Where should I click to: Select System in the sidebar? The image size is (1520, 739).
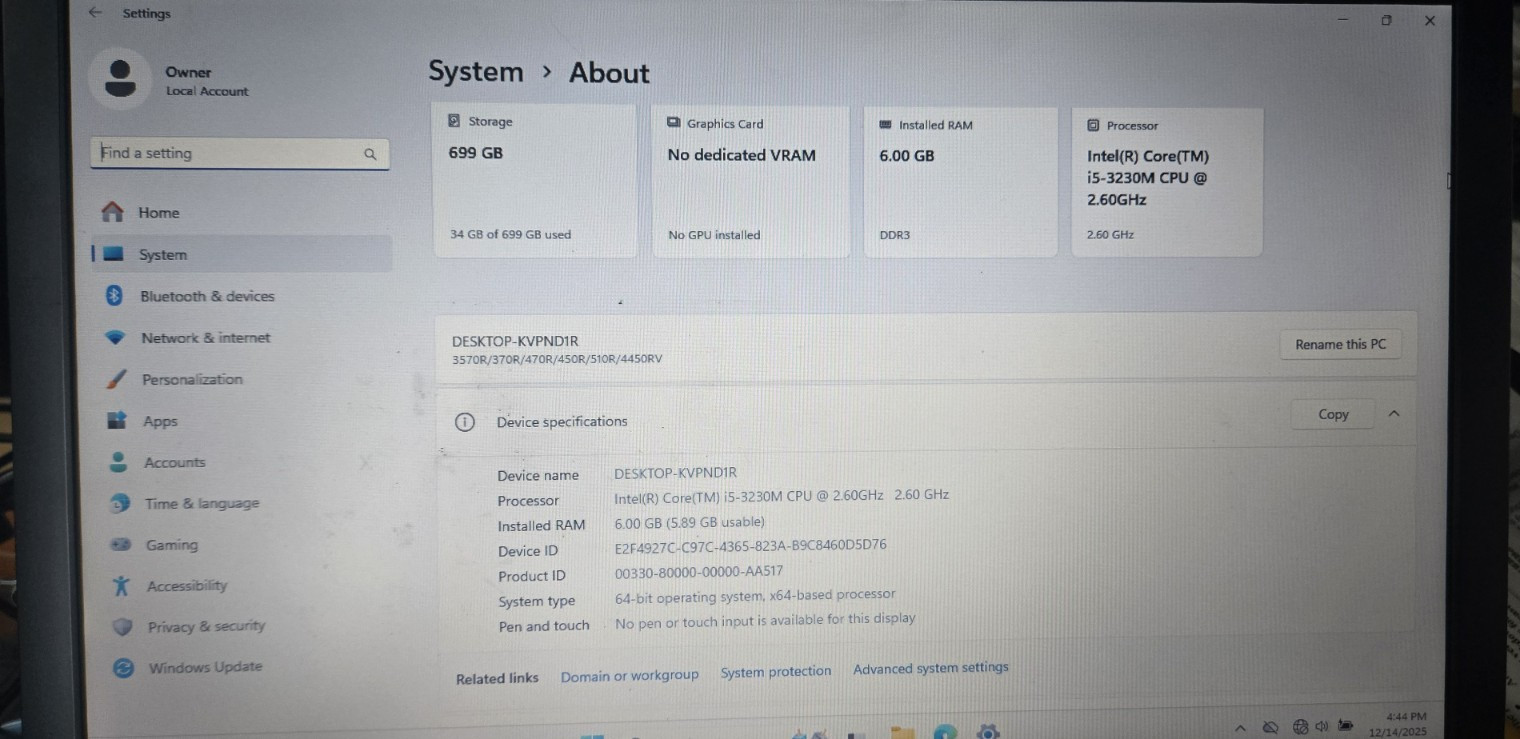pyautogui.click(x=242, y=254)
